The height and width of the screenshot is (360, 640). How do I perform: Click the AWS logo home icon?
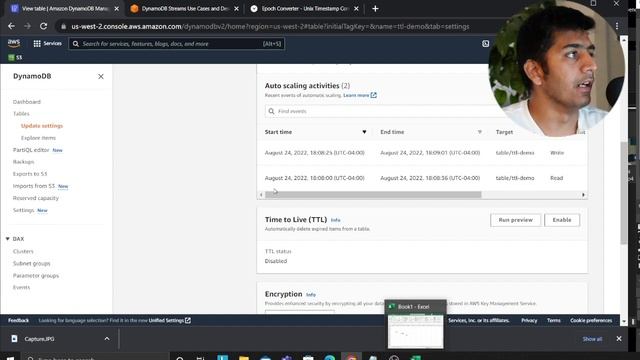(x=14, y=43)
